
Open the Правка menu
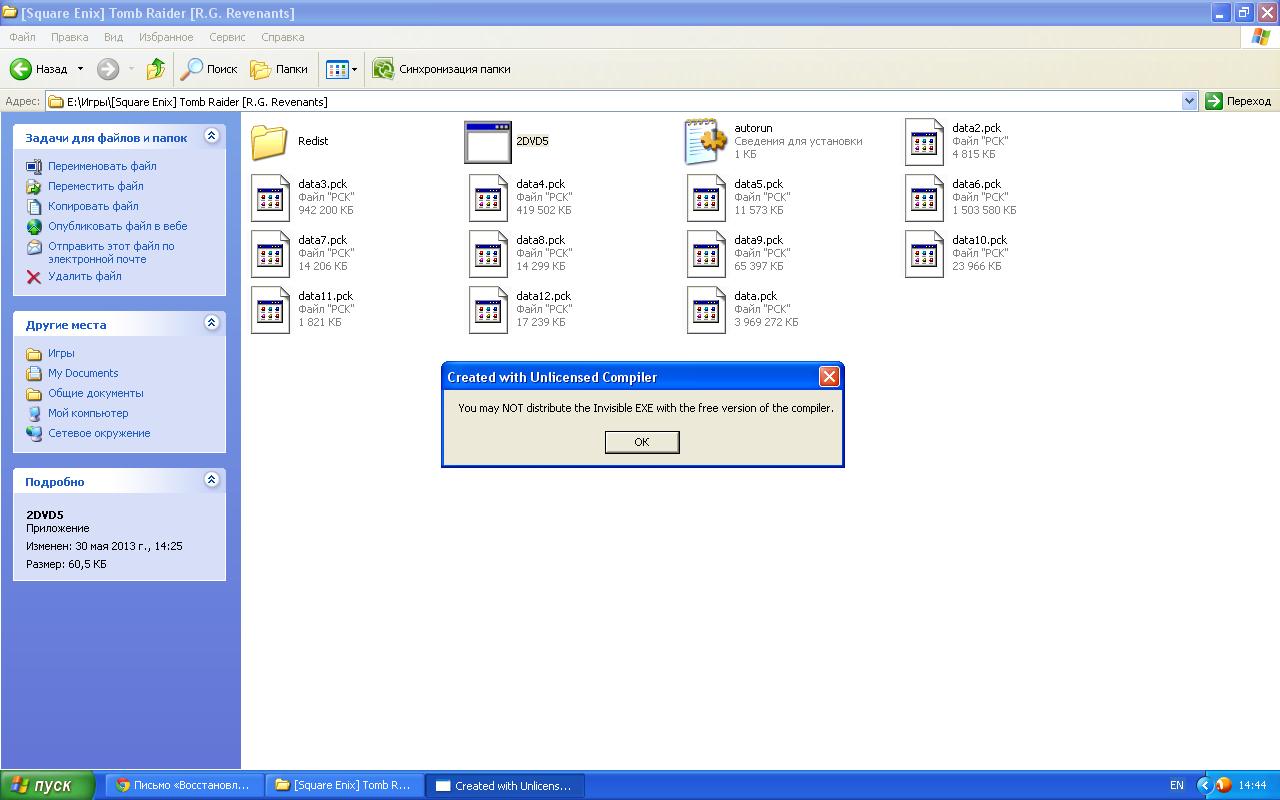point(69,37)
